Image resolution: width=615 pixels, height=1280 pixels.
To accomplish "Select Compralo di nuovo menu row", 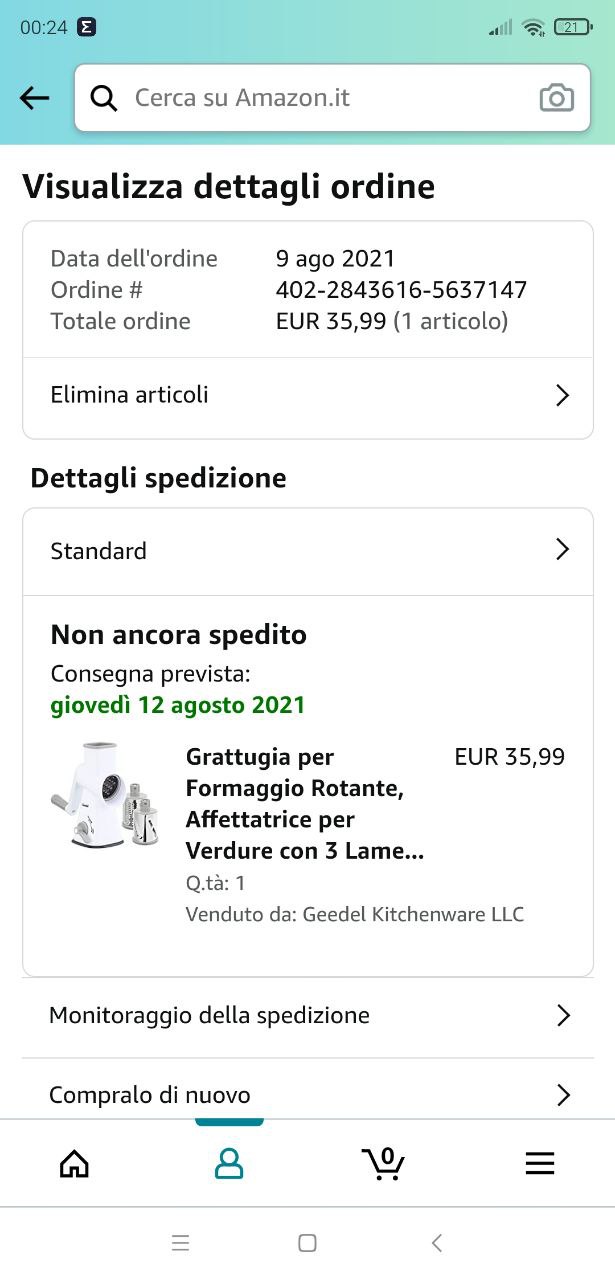I will 308,1091.
